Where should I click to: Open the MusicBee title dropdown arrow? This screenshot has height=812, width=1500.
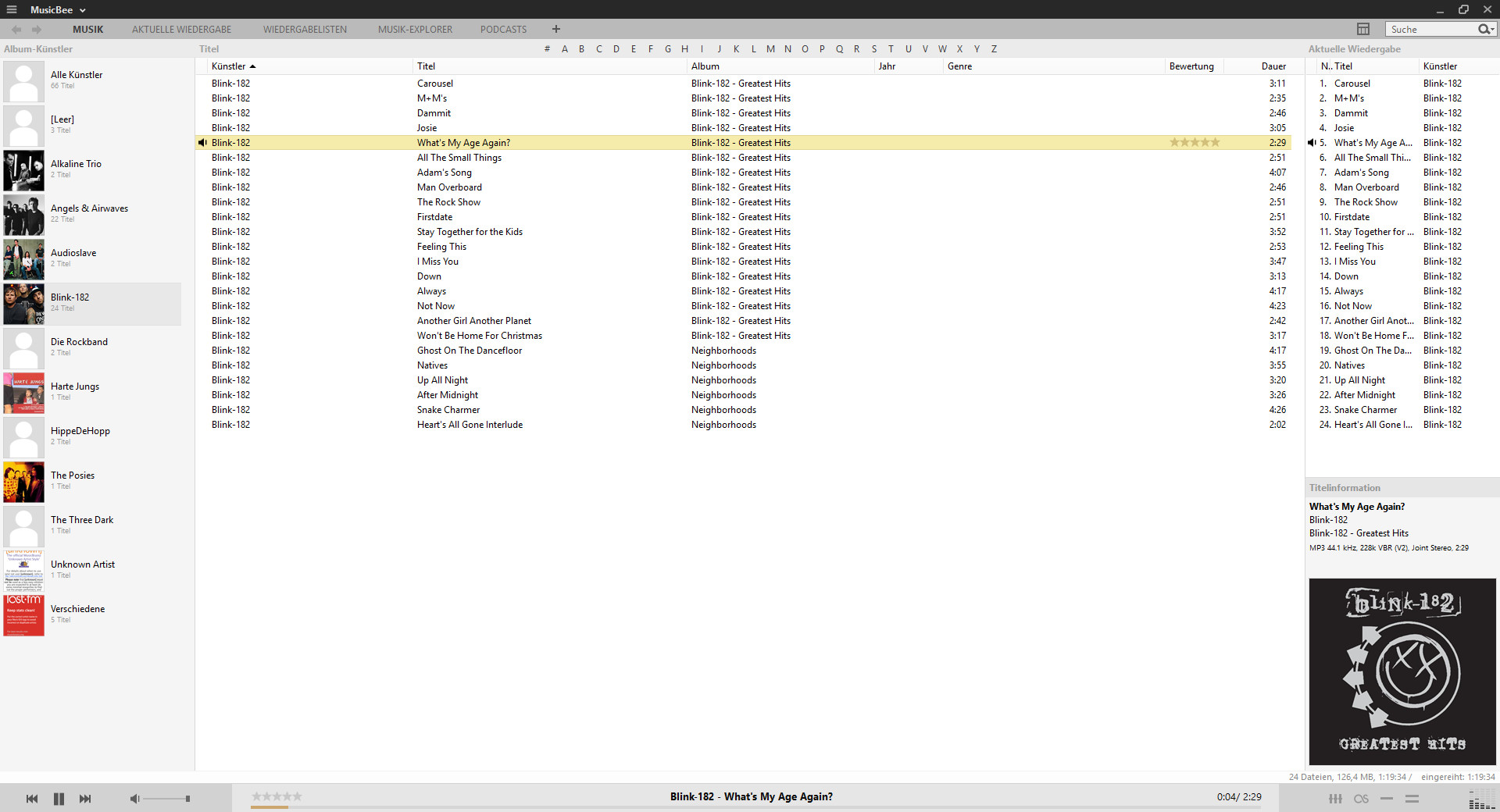coord(84,9)
